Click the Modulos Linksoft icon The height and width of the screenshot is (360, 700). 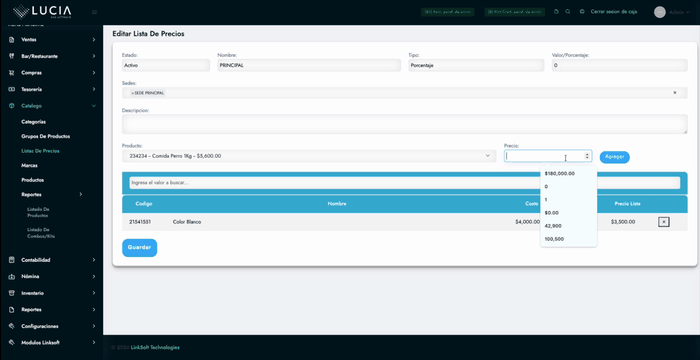12,343
